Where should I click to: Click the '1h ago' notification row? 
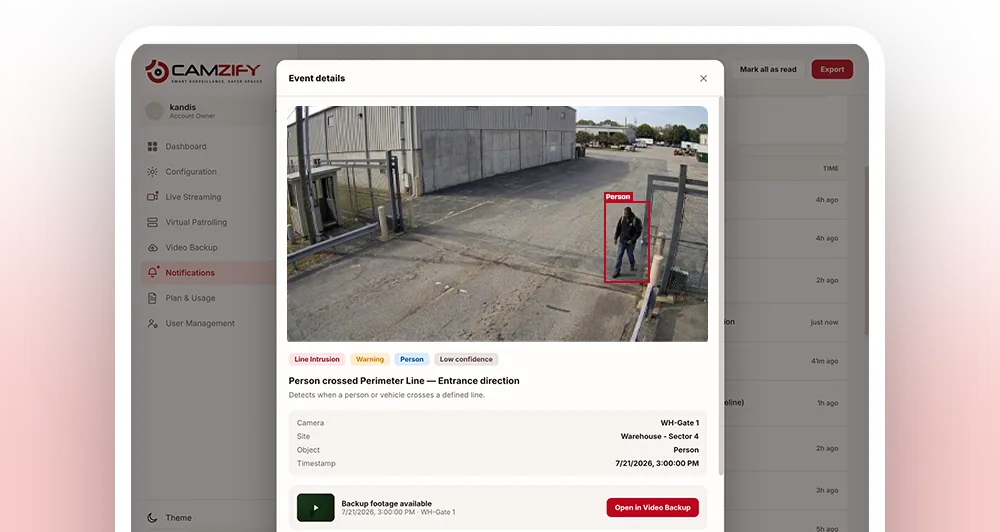pos(786,403)
